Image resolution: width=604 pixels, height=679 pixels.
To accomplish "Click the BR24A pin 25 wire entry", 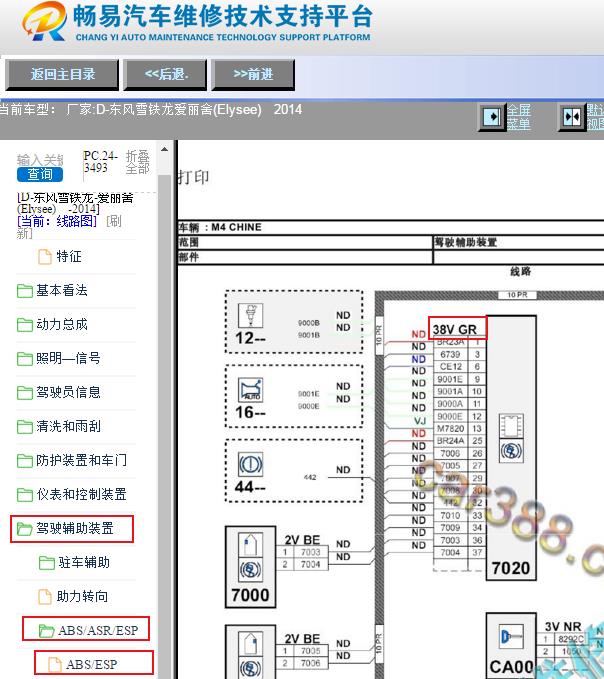I will point(459,441).
